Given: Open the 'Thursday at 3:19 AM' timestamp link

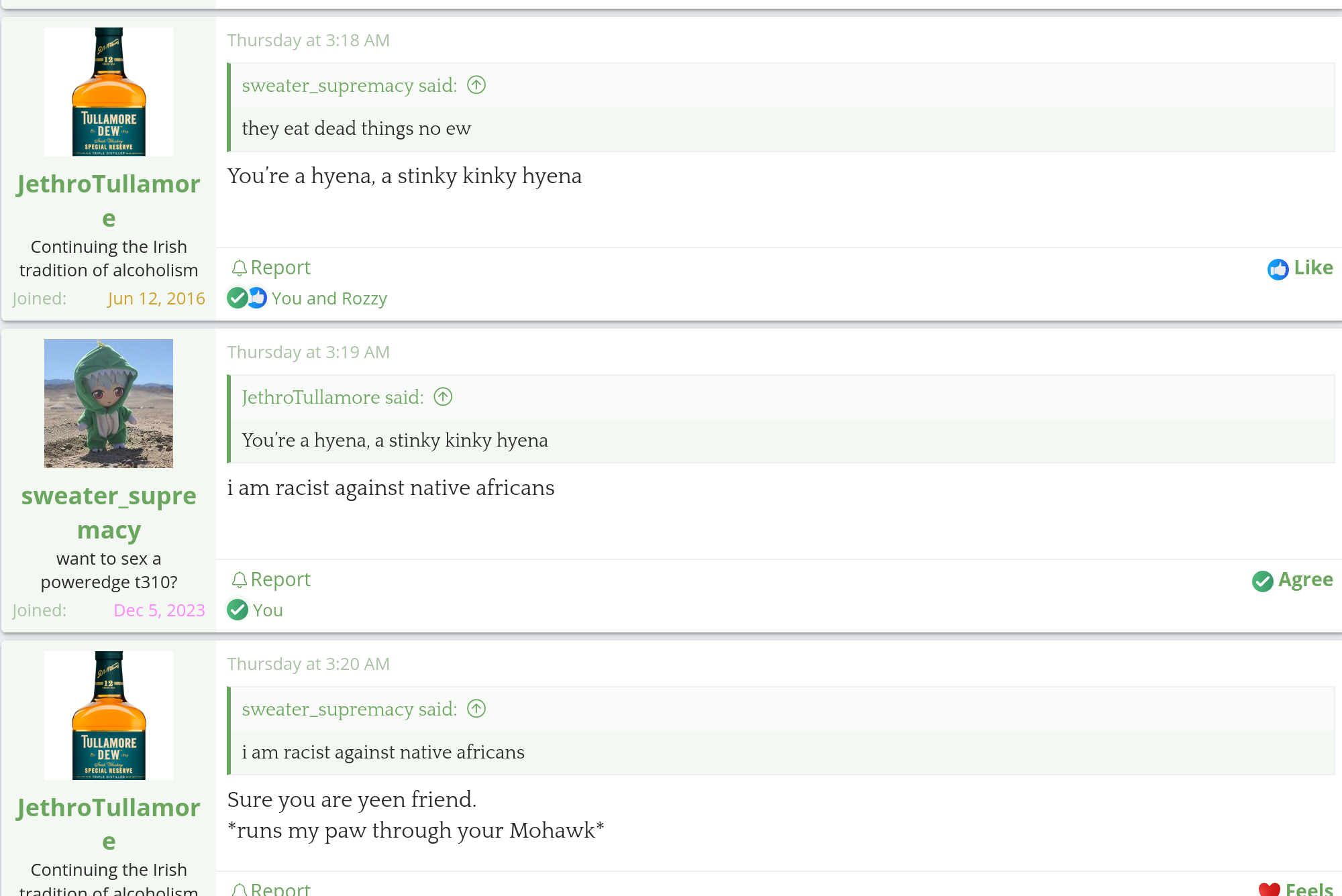Looking at the screenshot, I should click(308, 352).
